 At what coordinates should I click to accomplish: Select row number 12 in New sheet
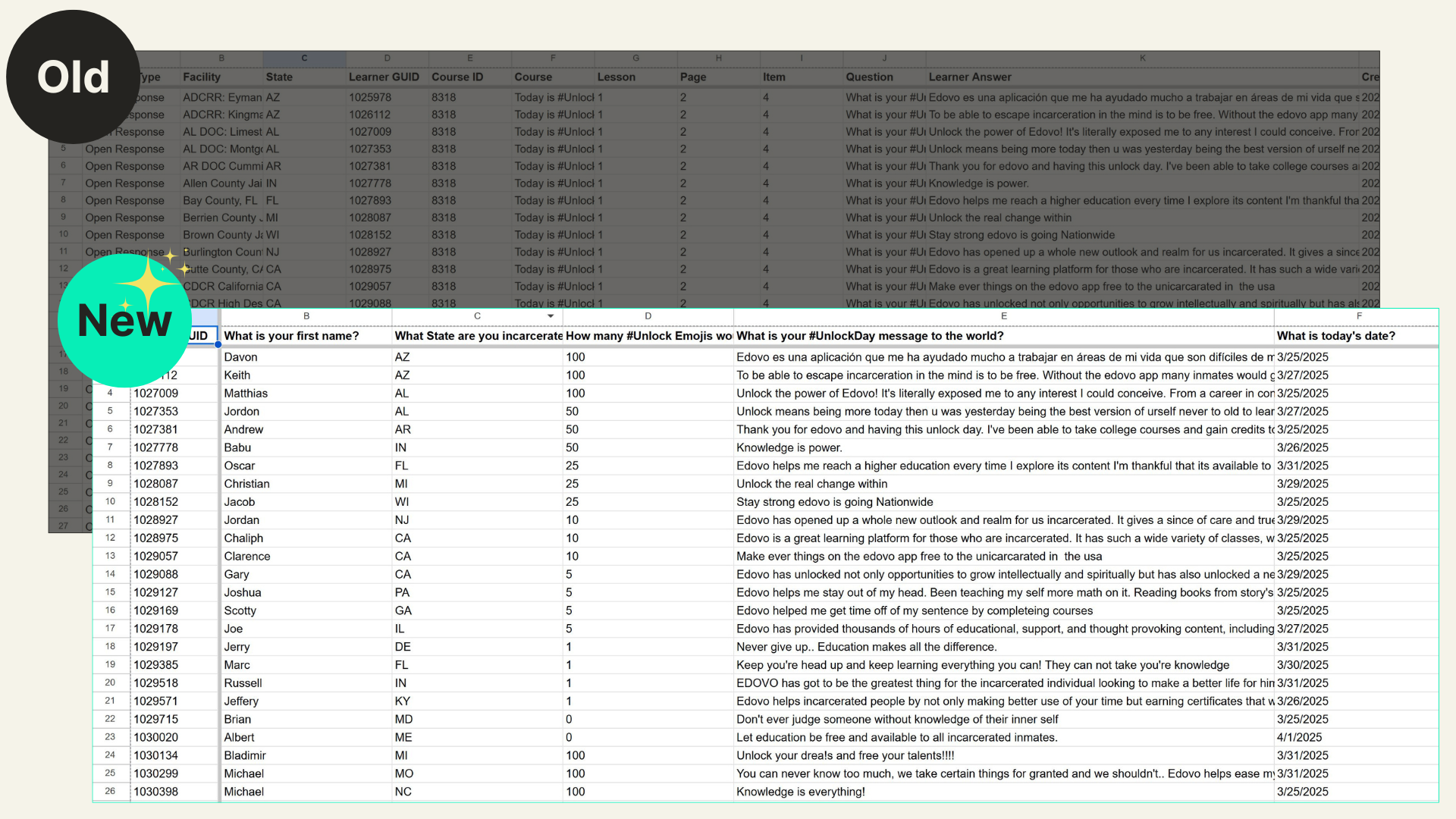[111, 538]
